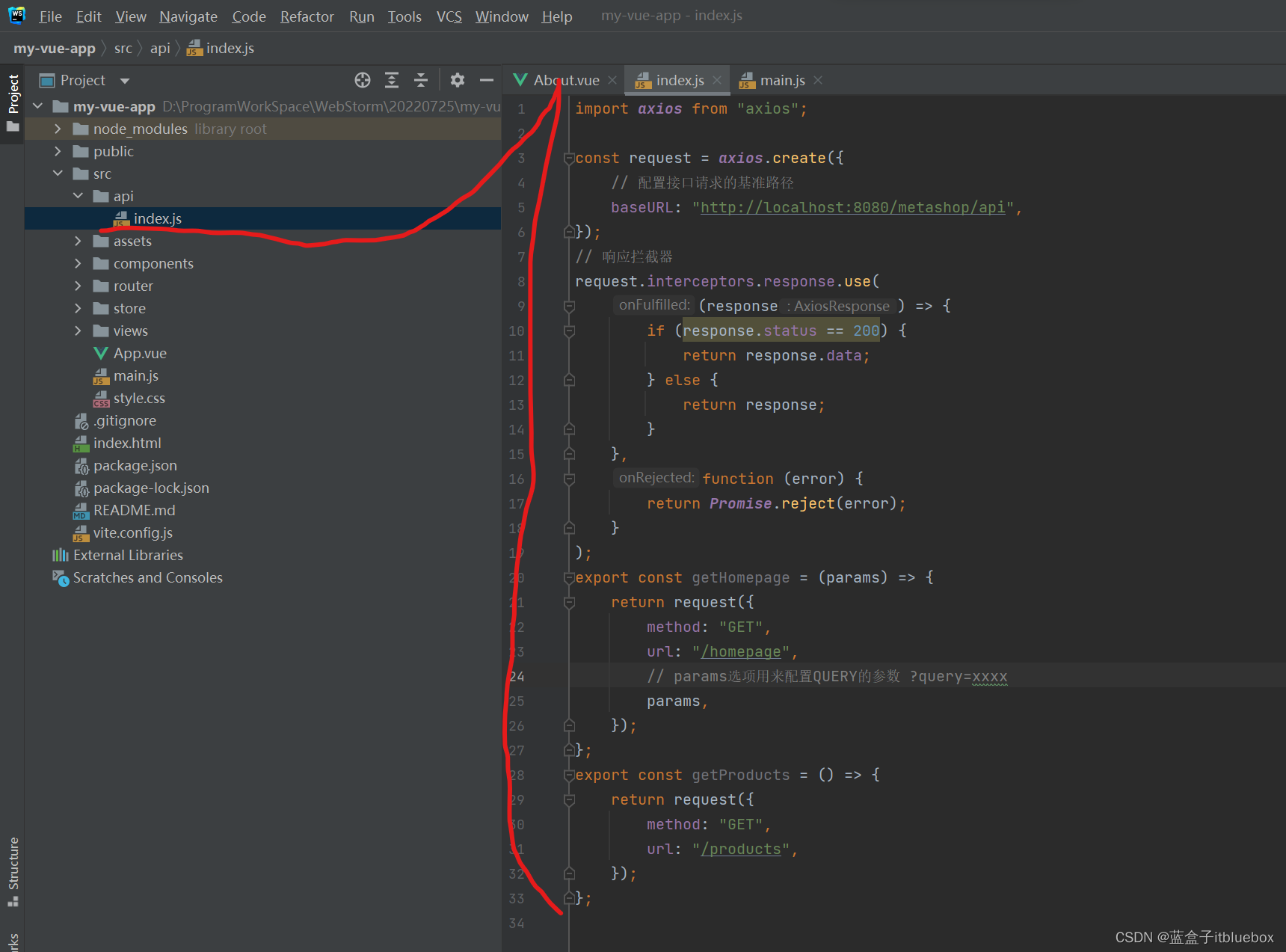Open the Help menu
Image resolution: width=1286 pixels, height=952 pixels.
point(557,16)
